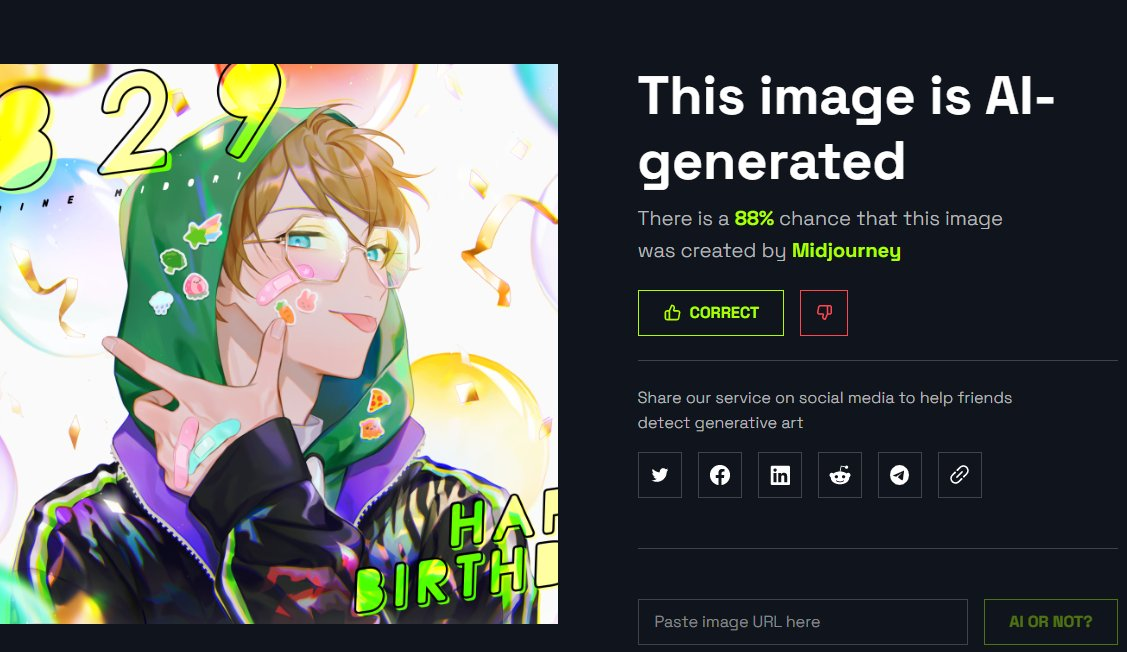The height and width of the screenshot is (652, 1127).
Task: Share the result on Twitter
Action: 660,475
